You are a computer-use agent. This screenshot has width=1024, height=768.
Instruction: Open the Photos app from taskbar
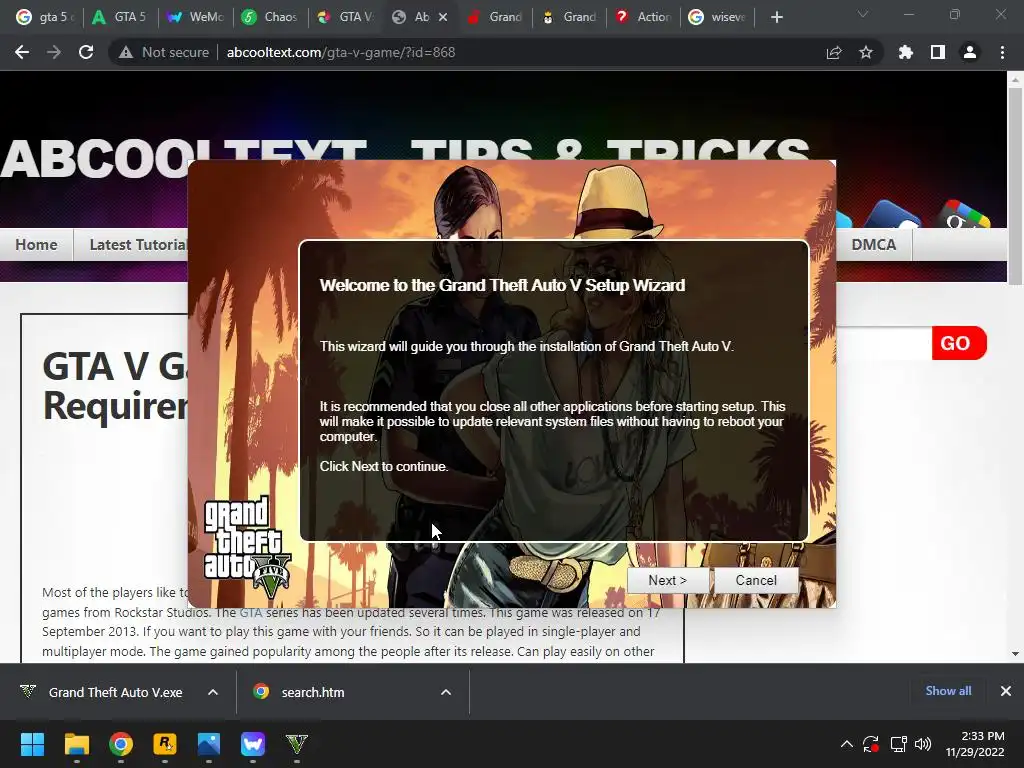tap(209, 744)
